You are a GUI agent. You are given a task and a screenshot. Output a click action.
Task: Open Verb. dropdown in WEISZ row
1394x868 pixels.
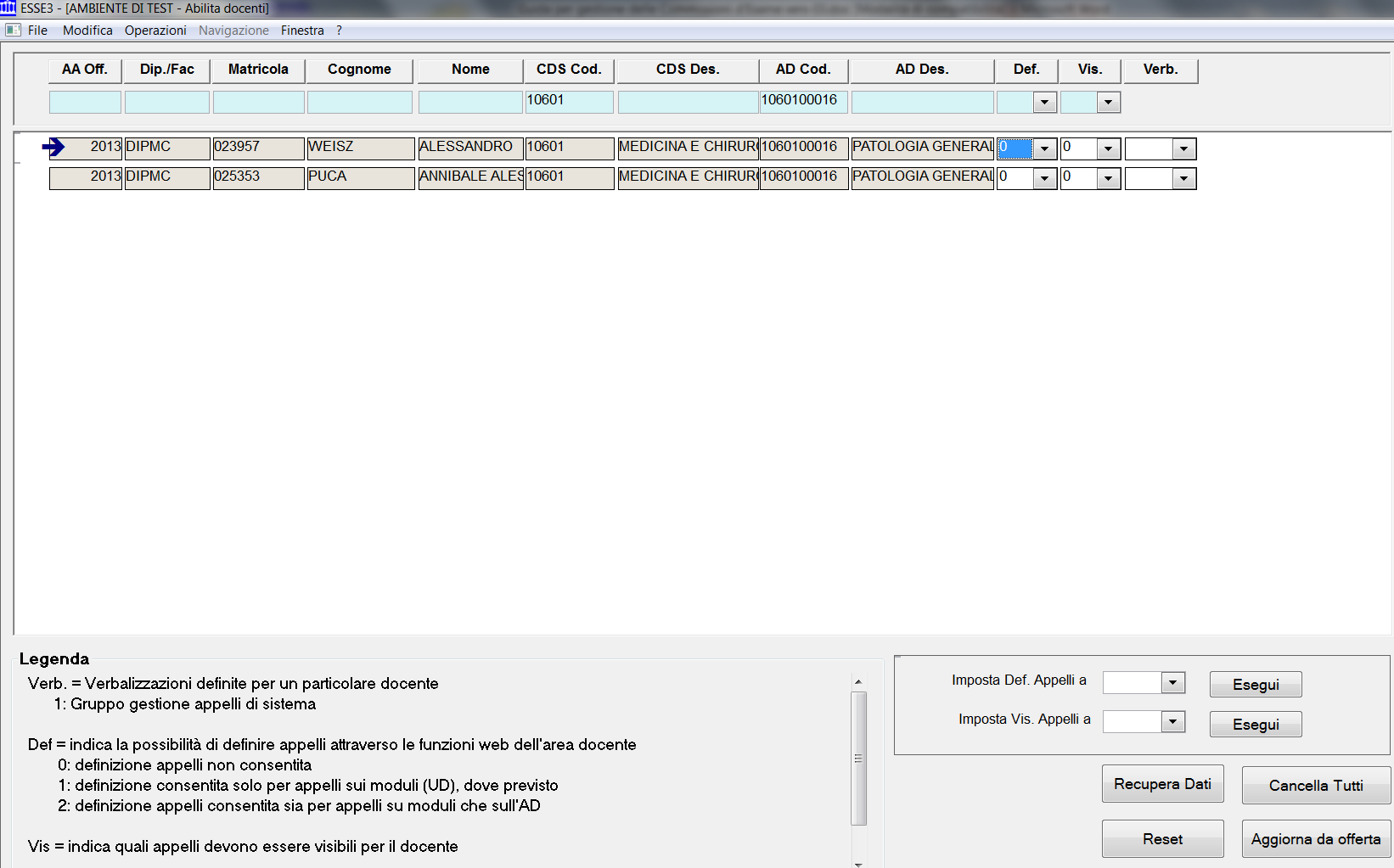click(x=1183, y=148)
